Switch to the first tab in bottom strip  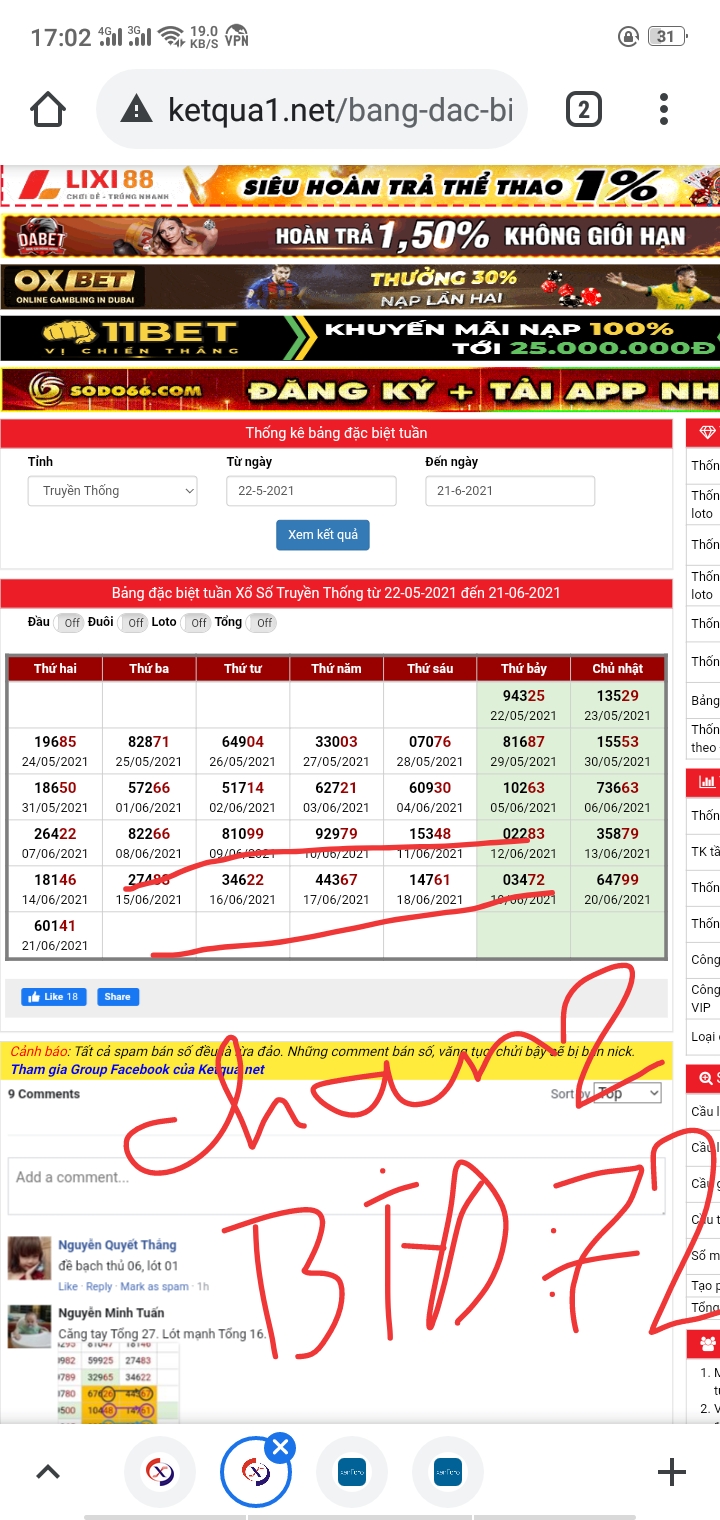coord(160,1472)
